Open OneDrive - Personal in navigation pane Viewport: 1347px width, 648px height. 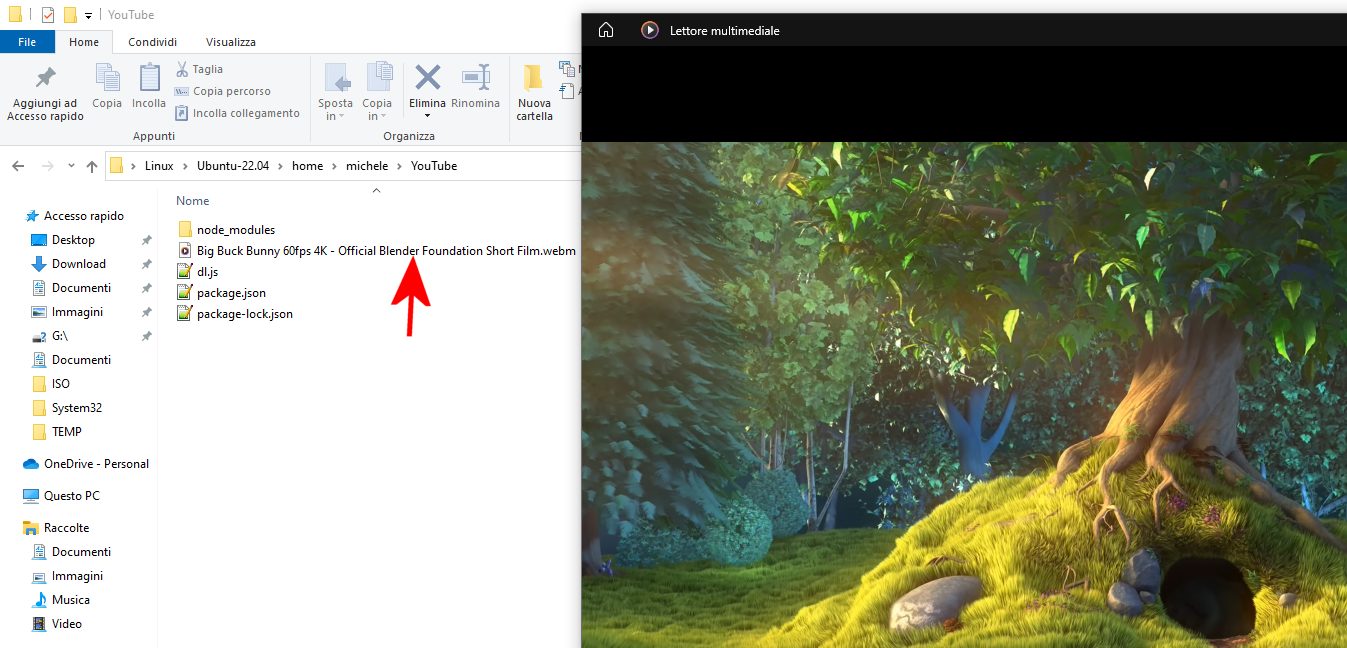tap(96, 464)
